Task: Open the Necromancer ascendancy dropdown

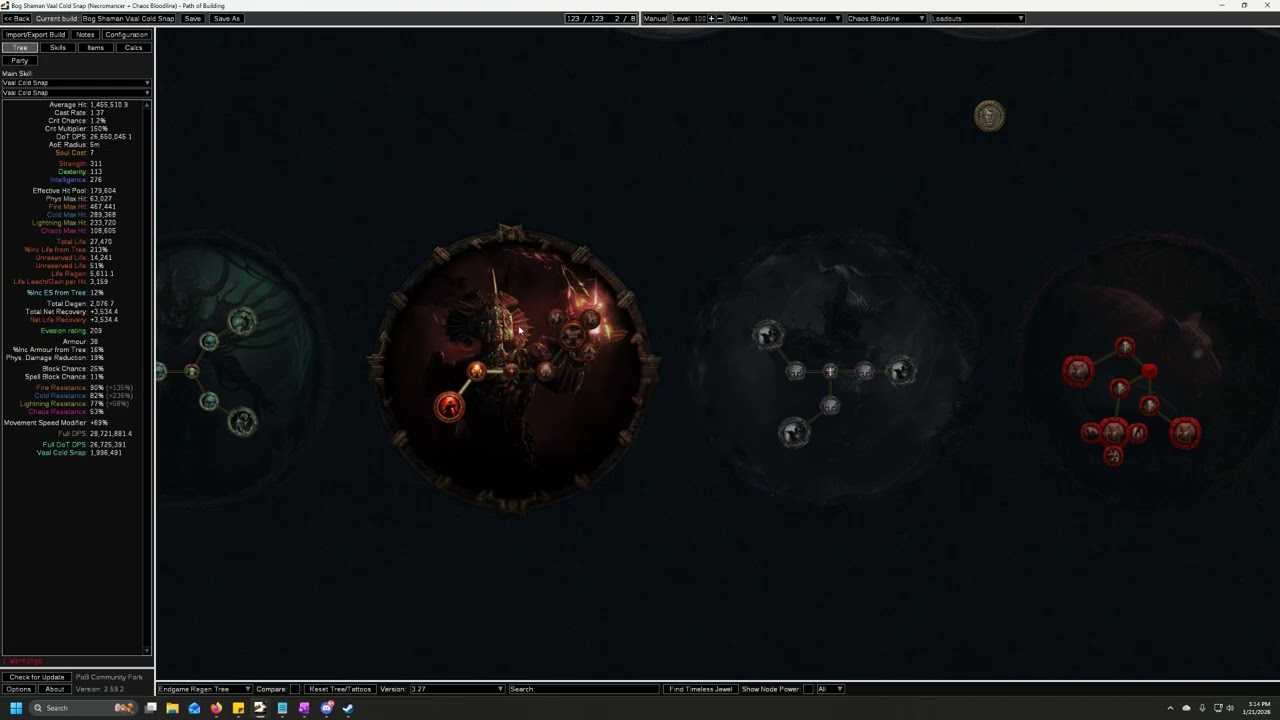Action: pyautogui.click(x=811, y=18)
